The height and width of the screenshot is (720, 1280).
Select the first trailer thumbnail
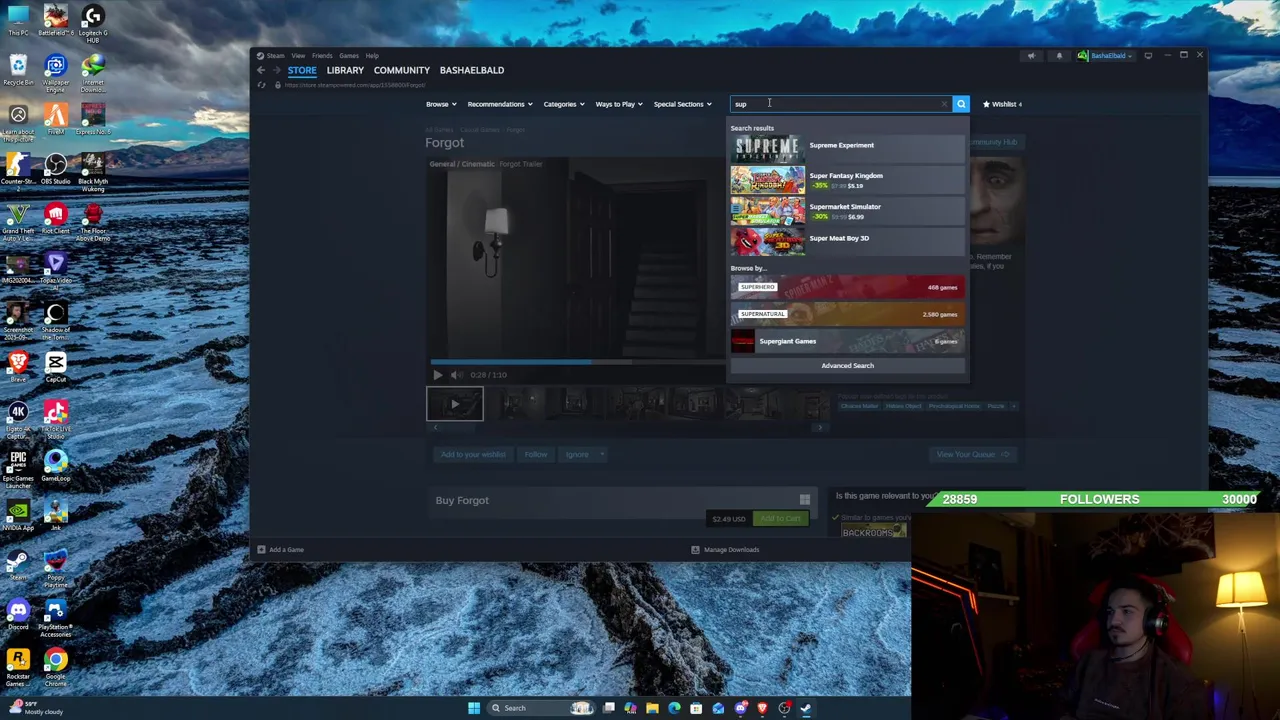(455, 404)
